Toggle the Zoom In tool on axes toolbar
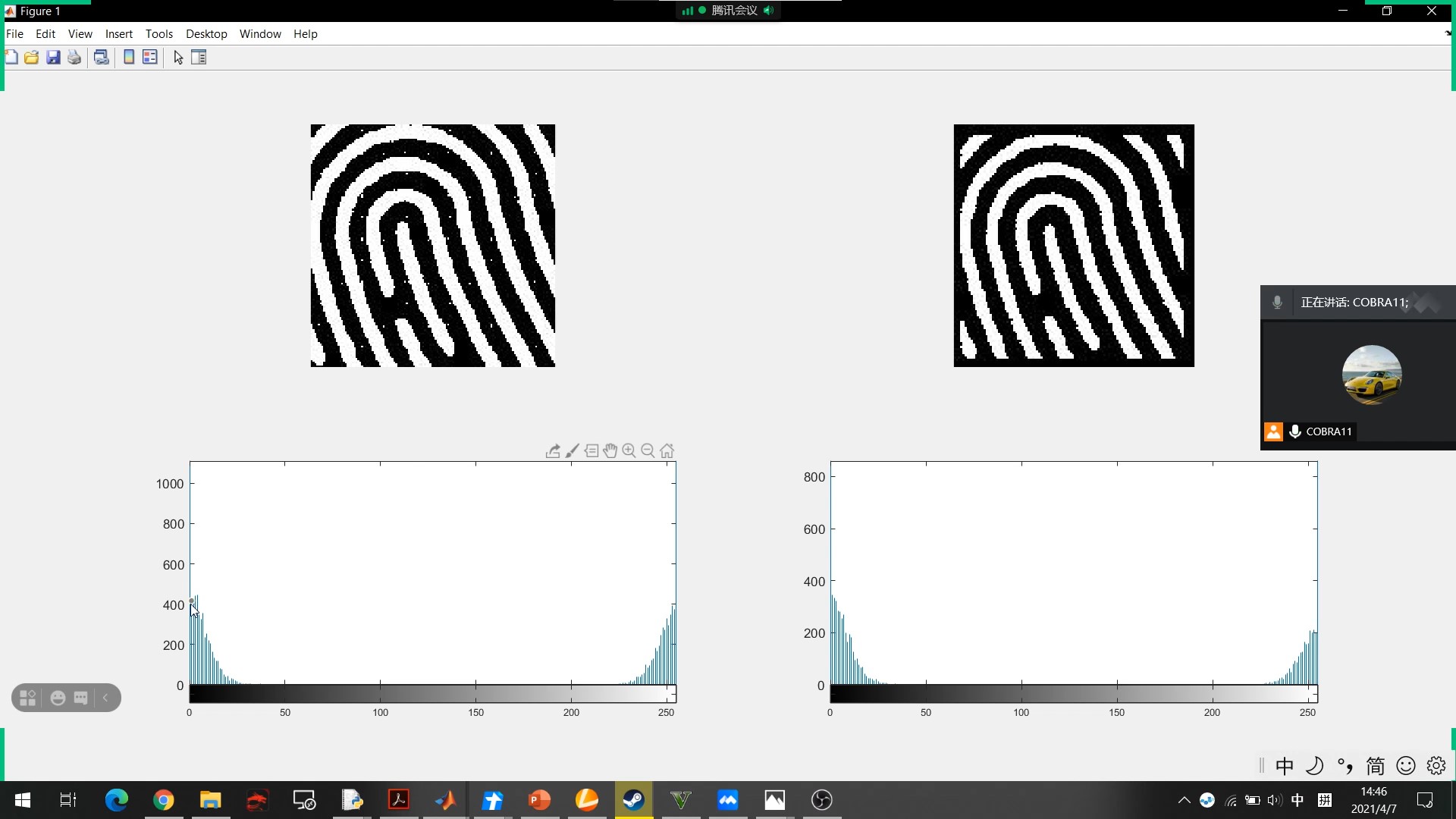The width and height of the screenshot is (1456, 819). click(629, 451)
